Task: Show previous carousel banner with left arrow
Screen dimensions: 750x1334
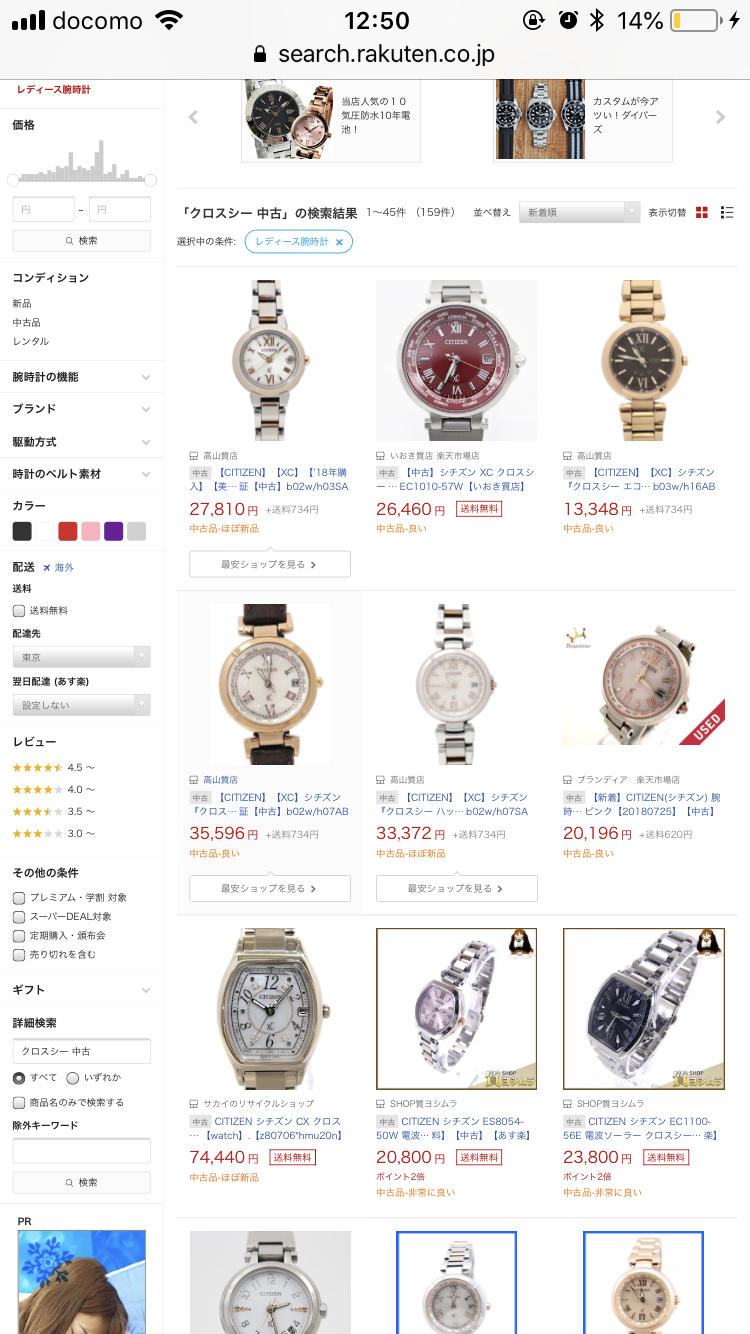Action: (194, 118)
